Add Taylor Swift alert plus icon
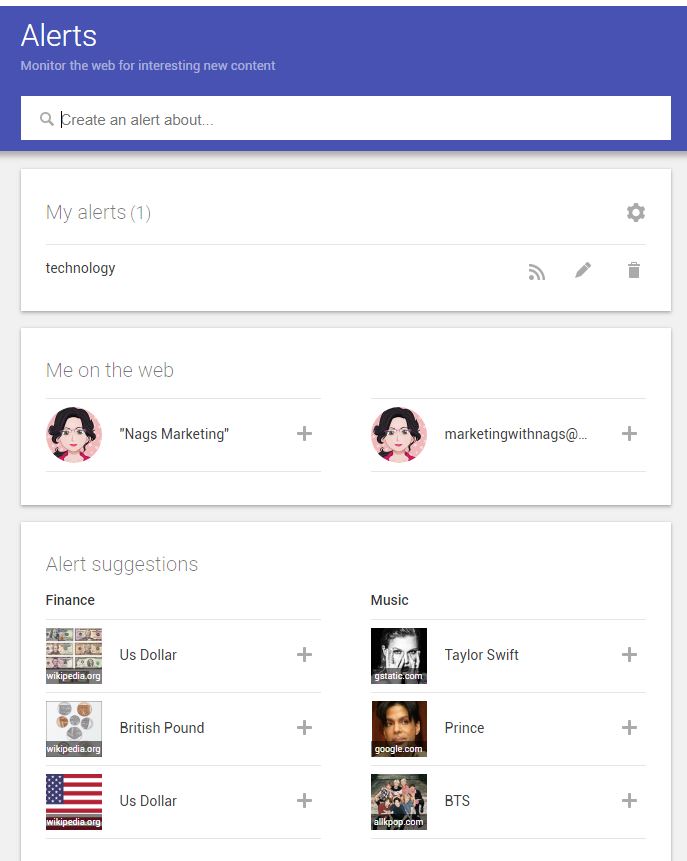This screenshot has height=861, width=687. tap(629, 655)
